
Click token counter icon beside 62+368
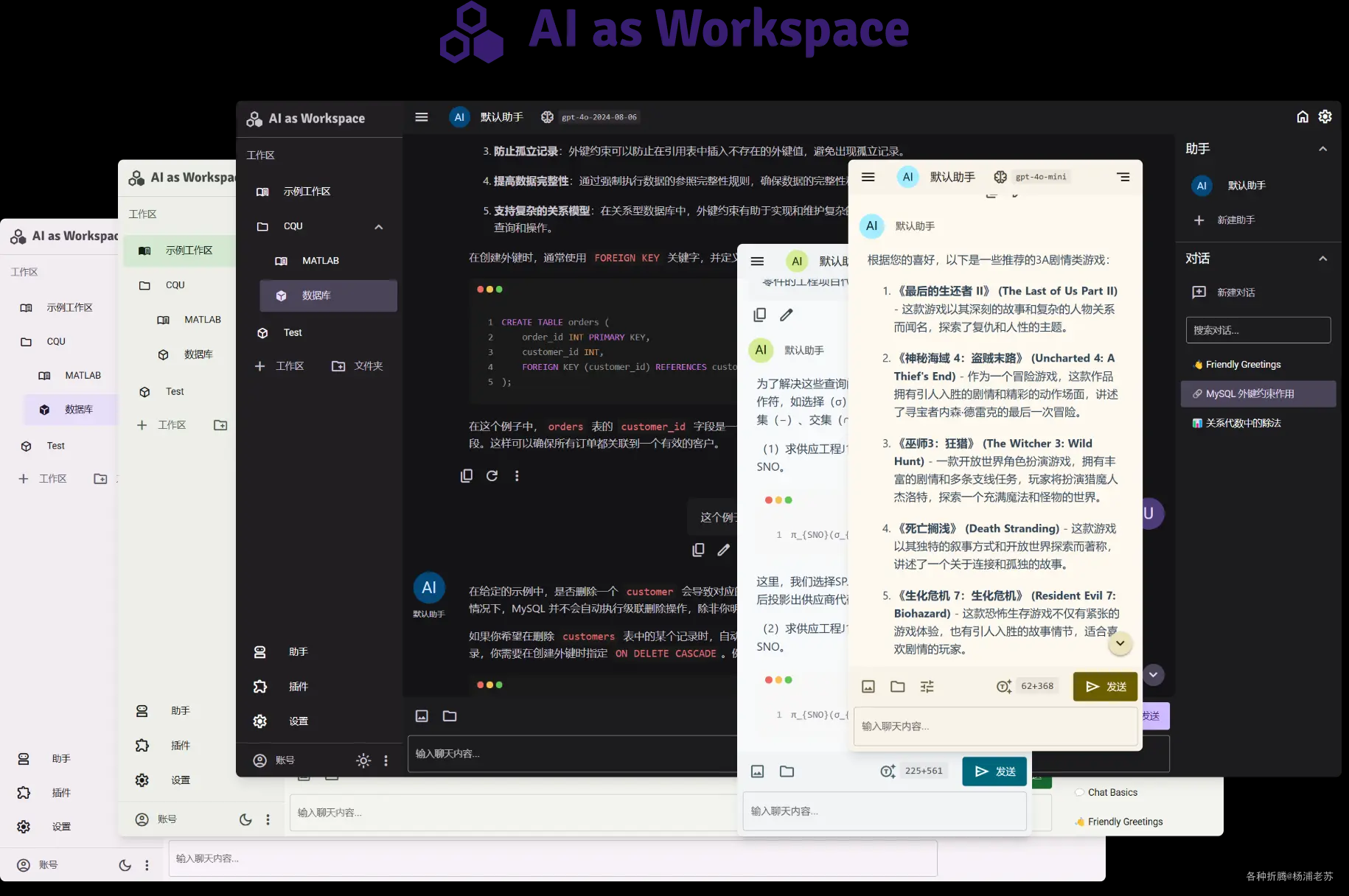point(1004,686)
